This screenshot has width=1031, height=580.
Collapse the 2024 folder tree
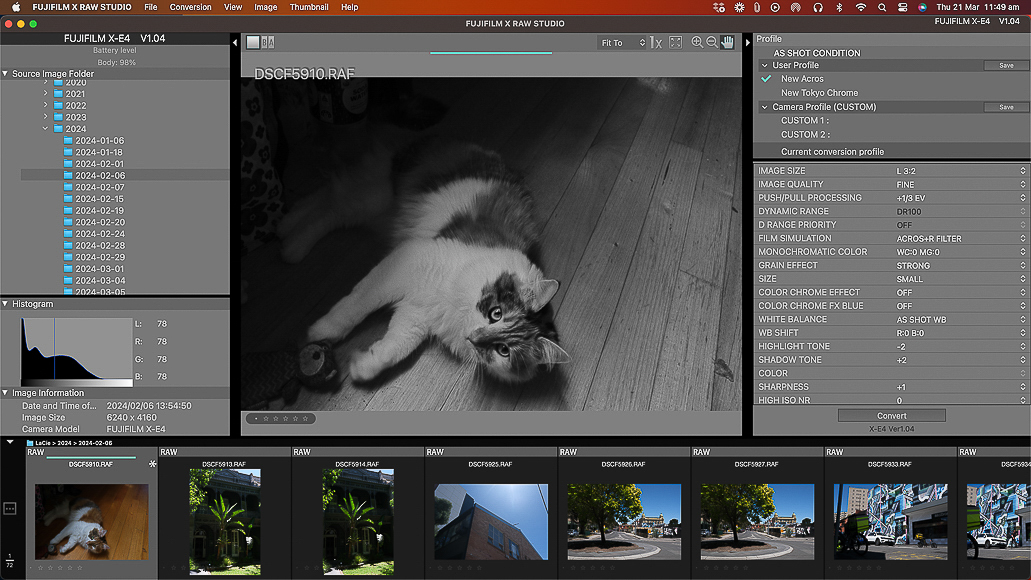(45, 129)
